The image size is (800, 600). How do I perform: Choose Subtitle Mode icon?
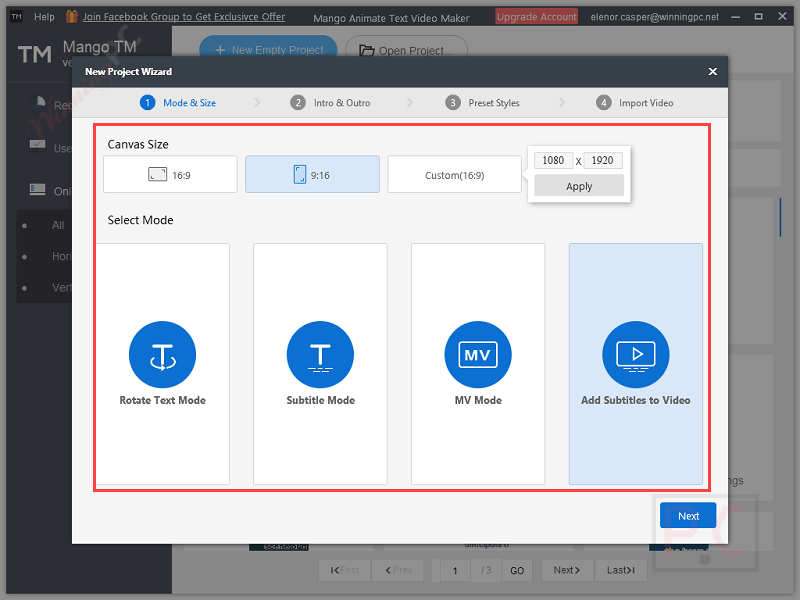coord(320,354)
